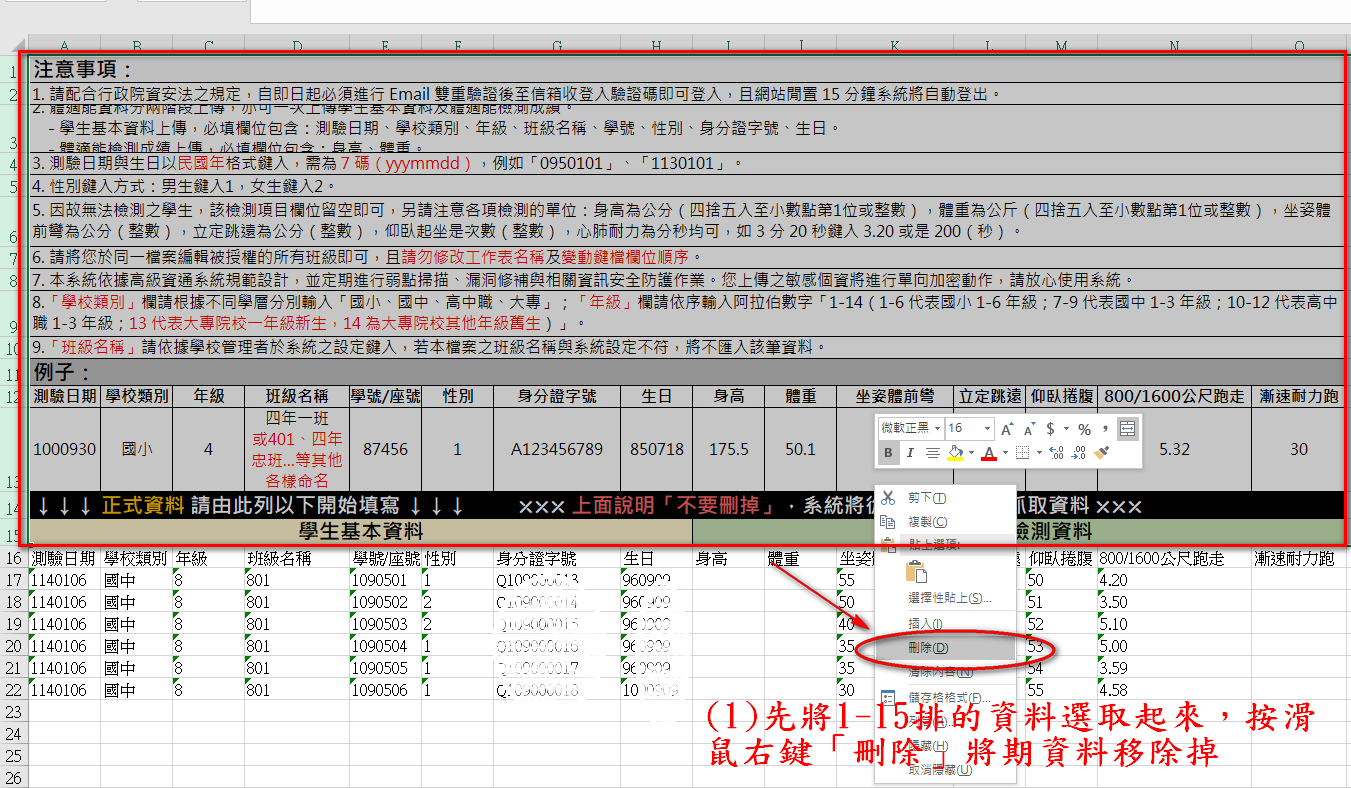Image resolution: width=1351 pixels, height=788 pixels.
Task: Click example student number cell 87456
Action: [x=386, y=449]
